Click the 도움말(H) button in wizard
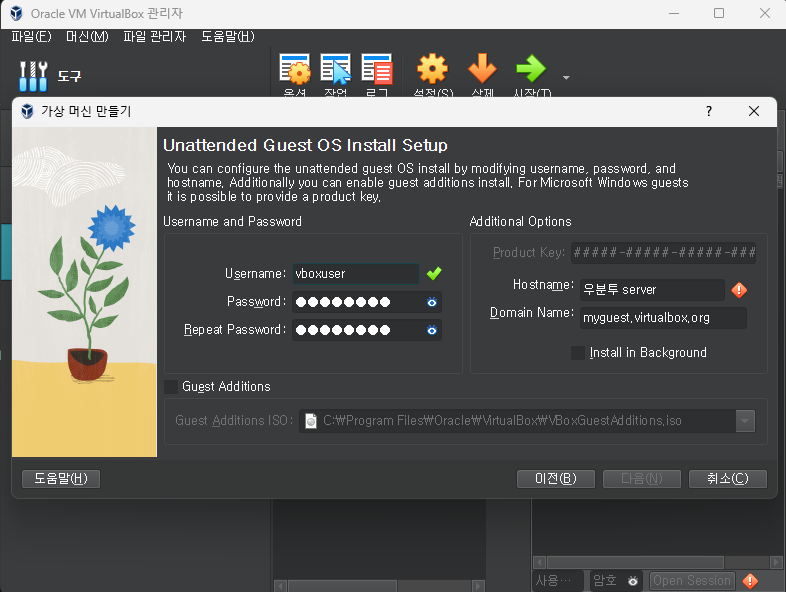 click(x=61, y=479)
